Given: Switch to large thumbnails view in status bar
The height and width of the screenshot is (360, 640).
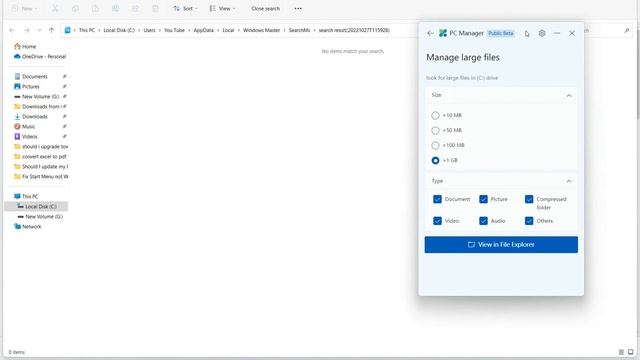Looking at the screenshot, I should click(631, 352).
